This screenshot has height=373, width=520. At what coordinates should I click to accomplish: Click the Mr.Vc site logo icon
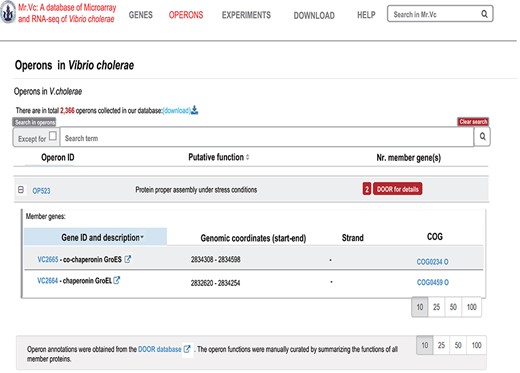coord(8,12)
